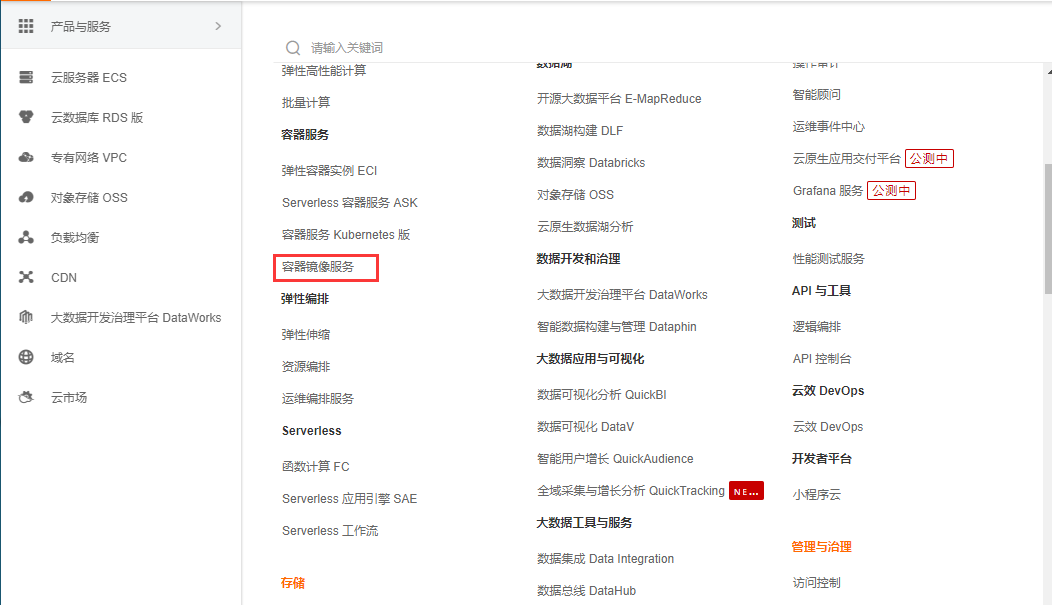Open 运维事件中心 link
The width and height of the screenshot is (1052, 605).
[x=829, y=127]
